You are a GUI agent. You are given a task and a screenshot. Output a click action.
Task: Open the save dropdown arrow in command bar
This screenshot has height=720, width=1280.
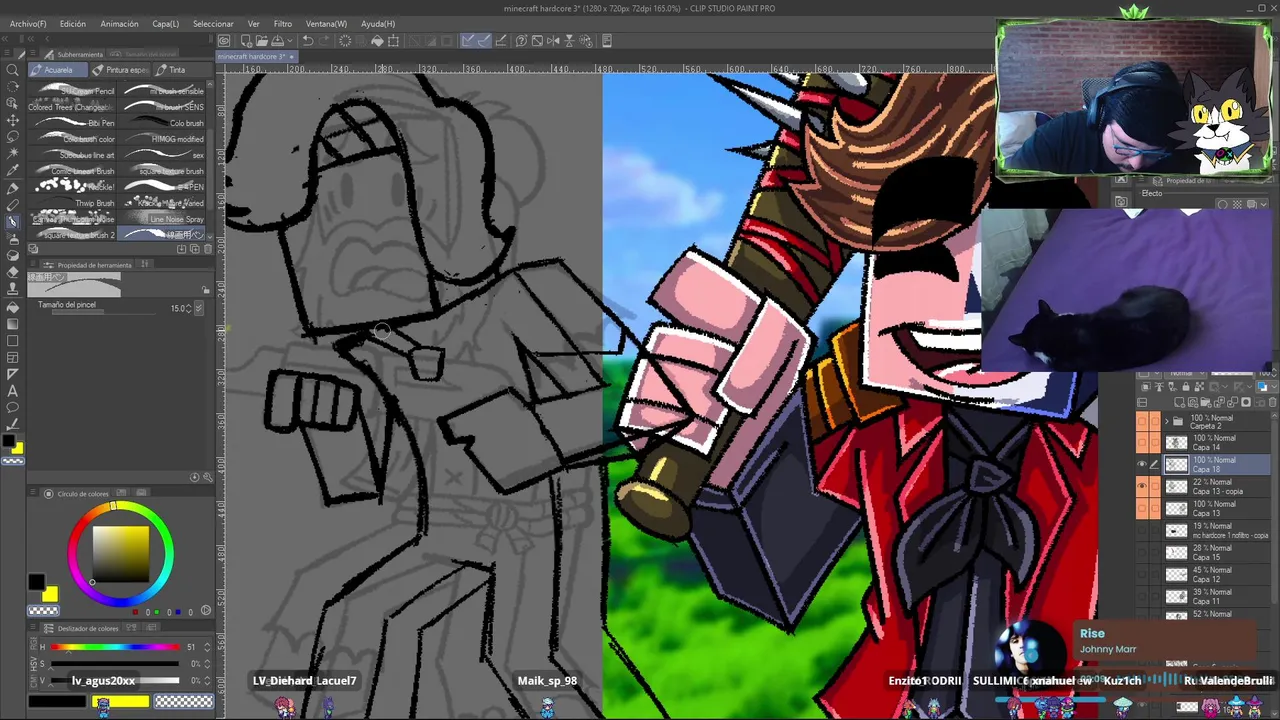coord(291,41)
